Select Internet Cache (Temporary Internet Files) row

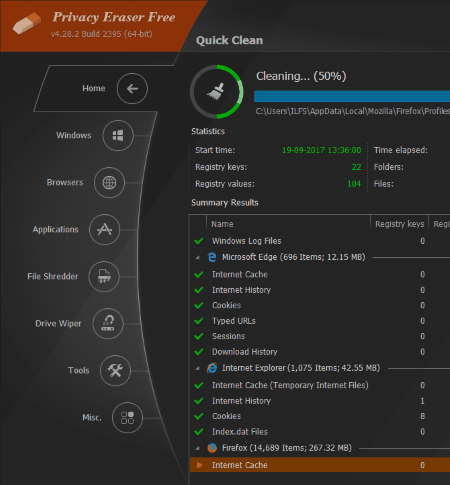(320, 385)
